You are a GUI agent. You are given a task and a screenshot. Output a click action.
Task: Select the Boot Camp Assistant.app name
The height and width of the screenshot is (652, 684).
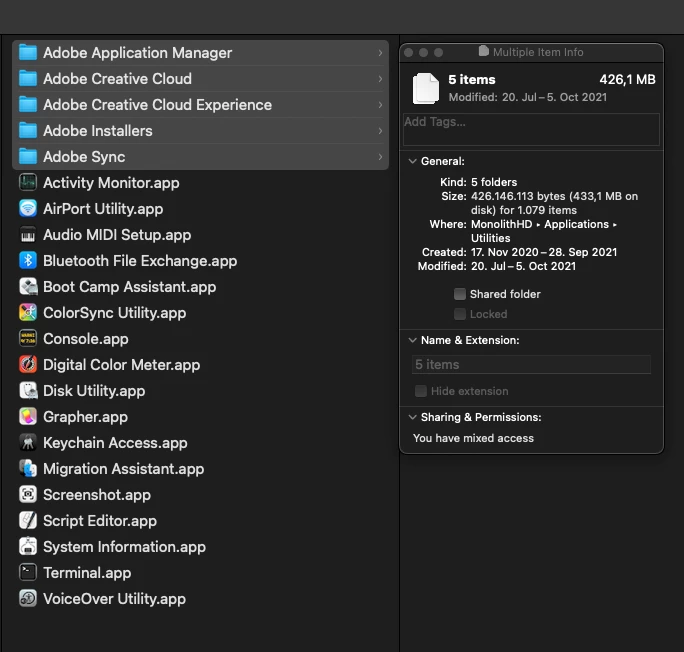(130, 287)
